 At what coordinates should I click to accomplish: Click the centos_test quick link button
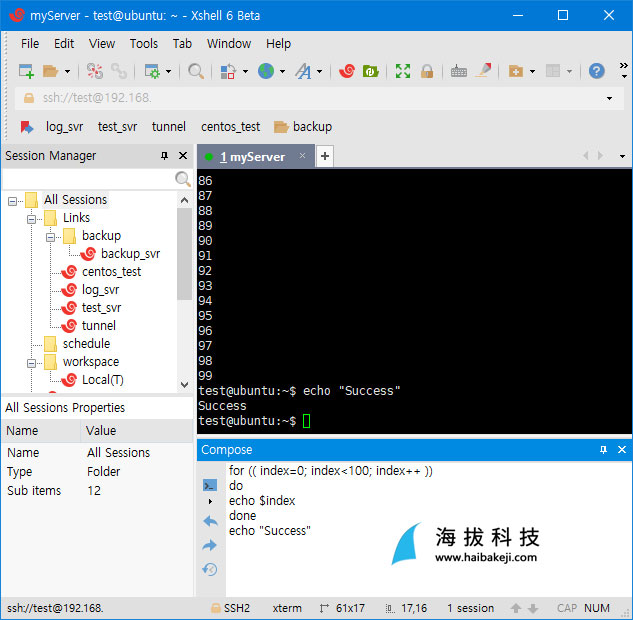point(231,127)
